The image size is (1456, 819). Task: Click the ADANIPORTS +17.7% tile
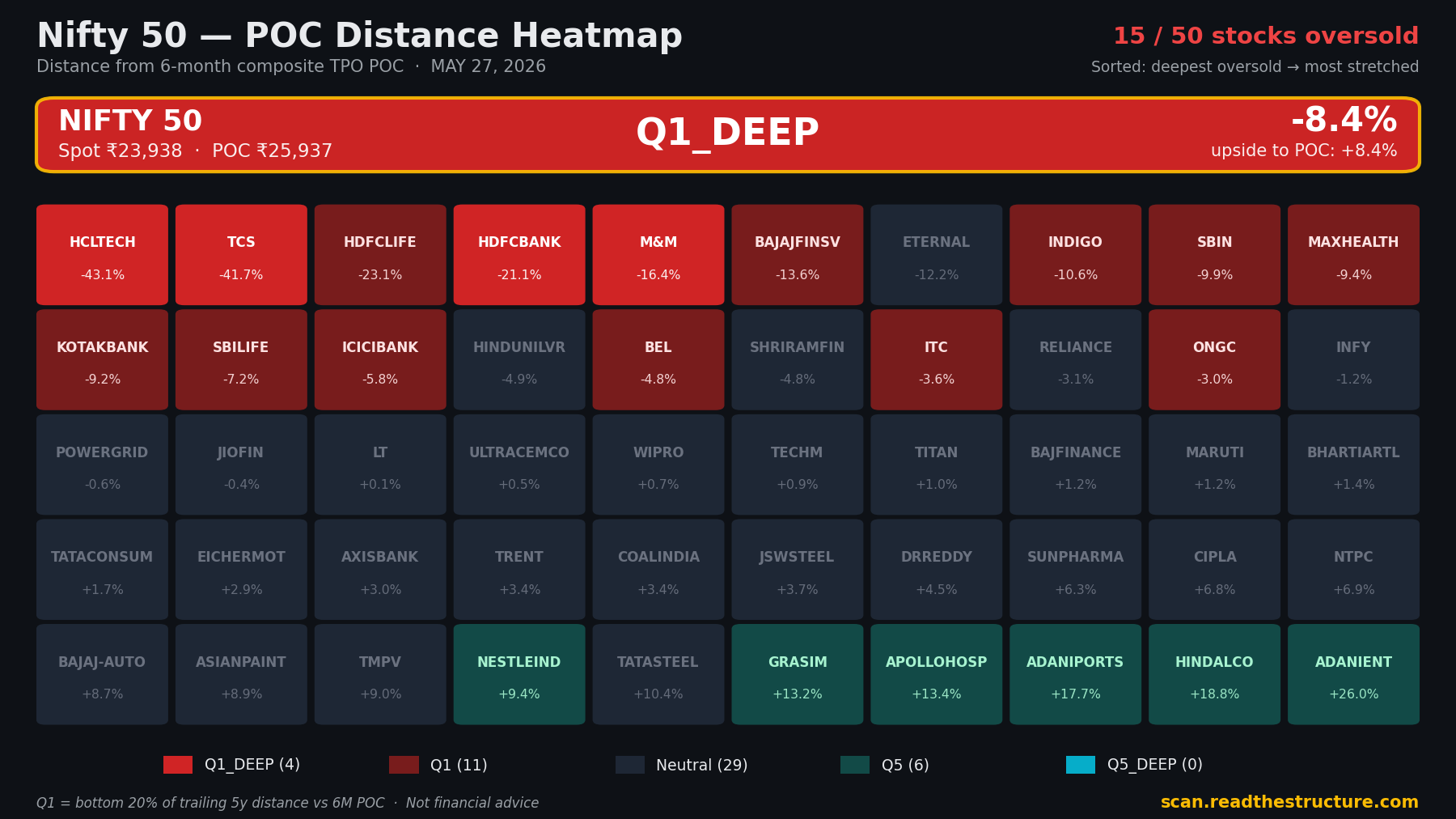tap(1076, 674)
